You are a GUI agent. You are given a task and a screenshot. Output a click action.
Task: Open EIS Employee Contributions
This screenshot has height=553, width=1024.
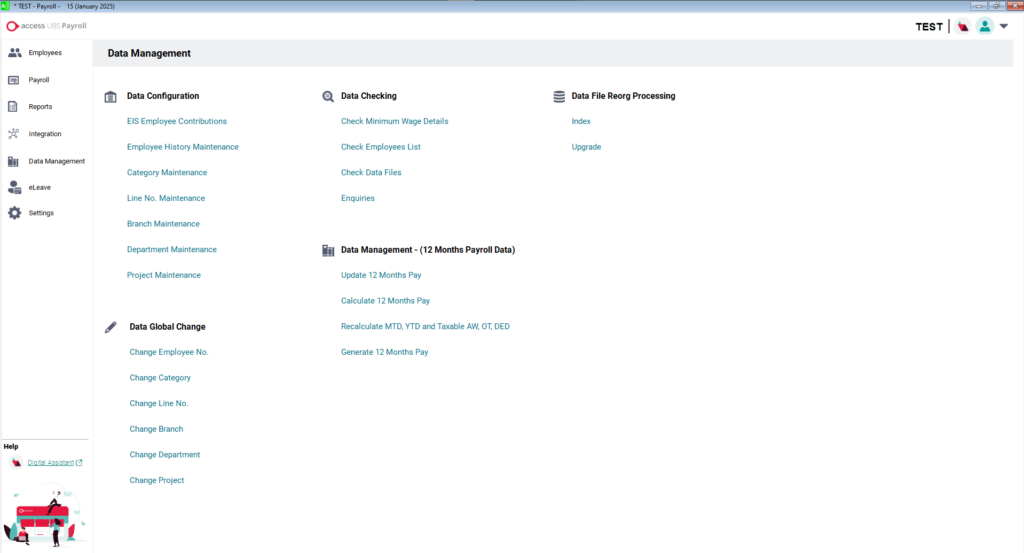click(x=177, y=121)
